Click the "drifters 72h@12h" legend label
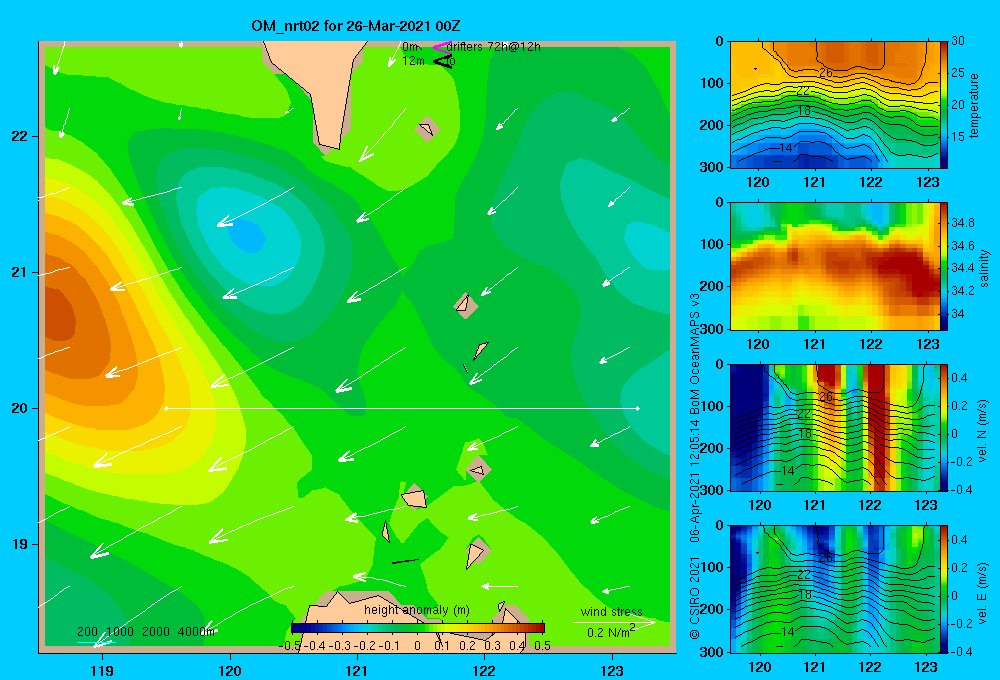Viewport: 1000px width, 680px height. [x=493, y=47]
